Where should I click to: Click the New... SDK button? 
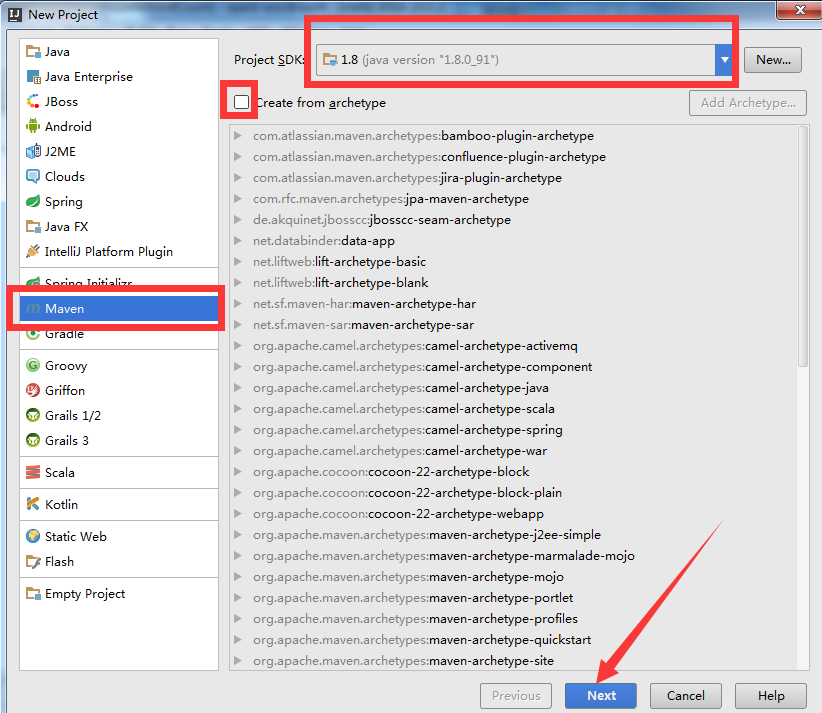point(773,60)
